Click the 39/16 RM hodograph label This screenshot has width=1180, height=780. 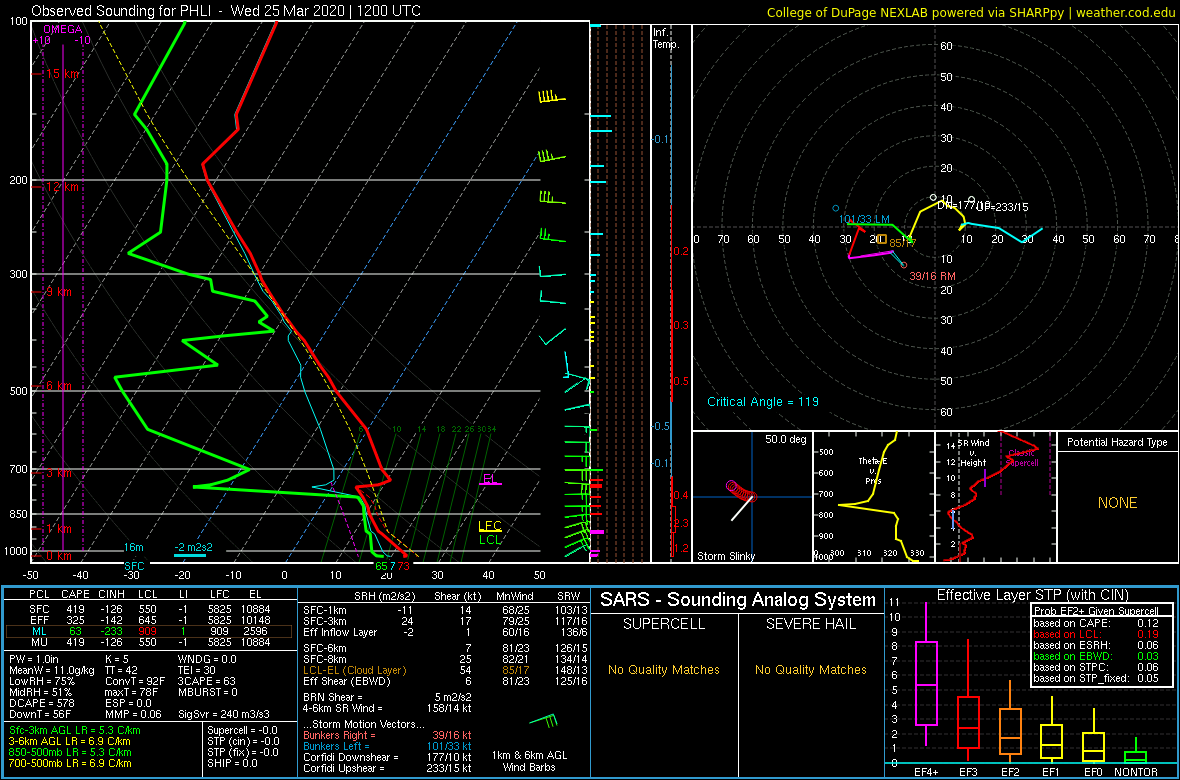coord(932,276)
